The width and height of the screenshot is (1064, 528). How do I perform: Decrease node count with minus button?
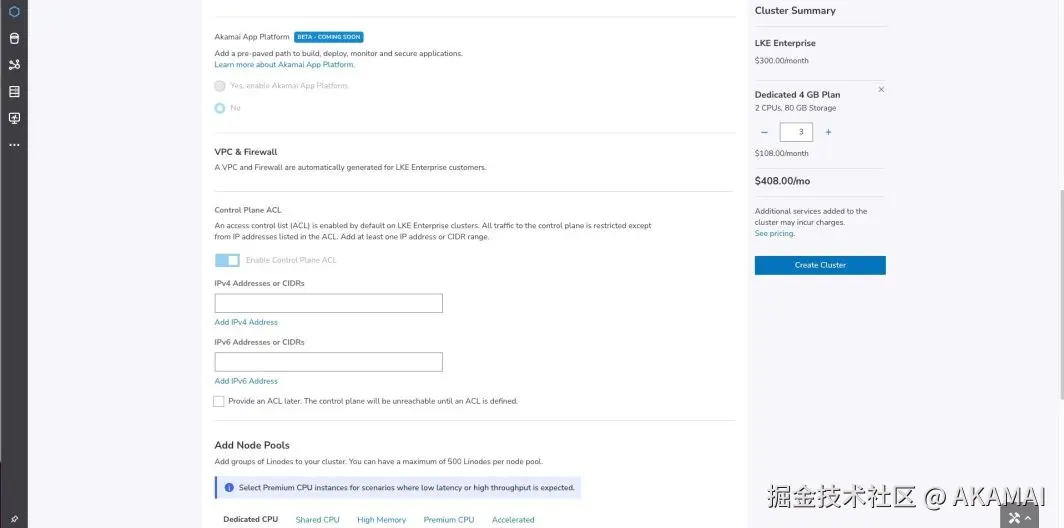[764, 132]
